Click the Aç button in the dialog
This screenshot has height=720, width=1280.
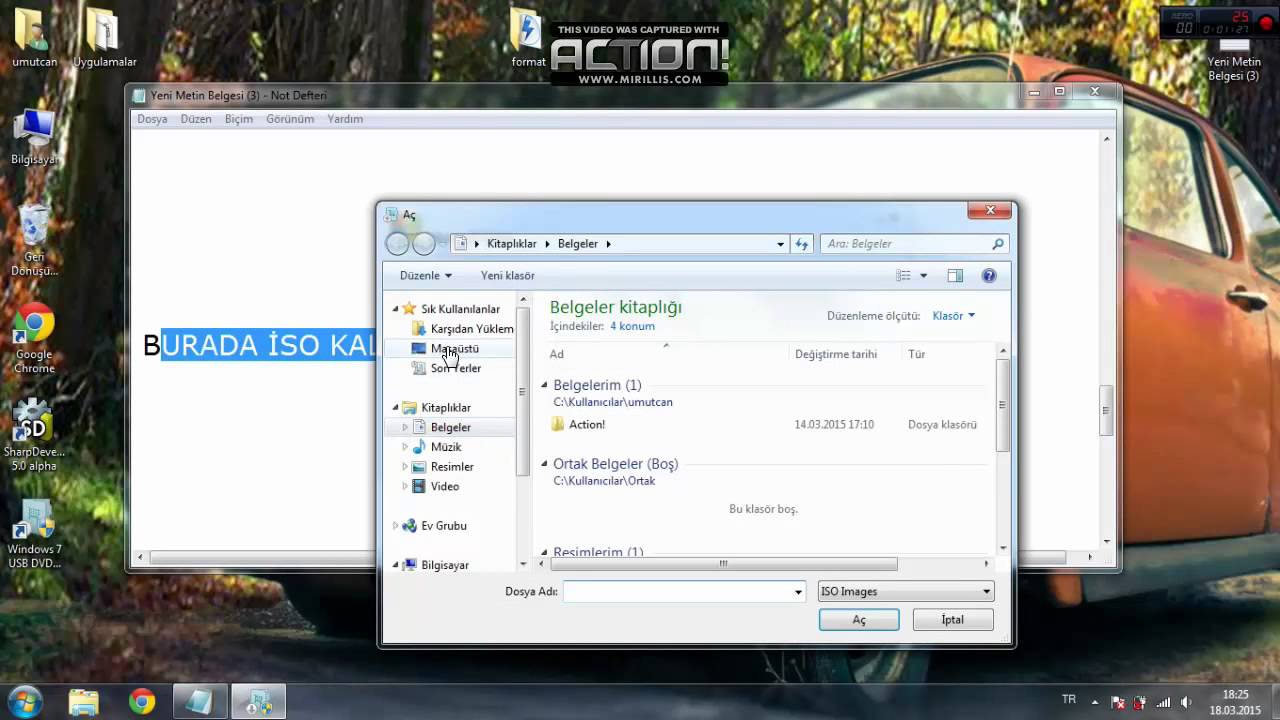[x=859, y=620]
